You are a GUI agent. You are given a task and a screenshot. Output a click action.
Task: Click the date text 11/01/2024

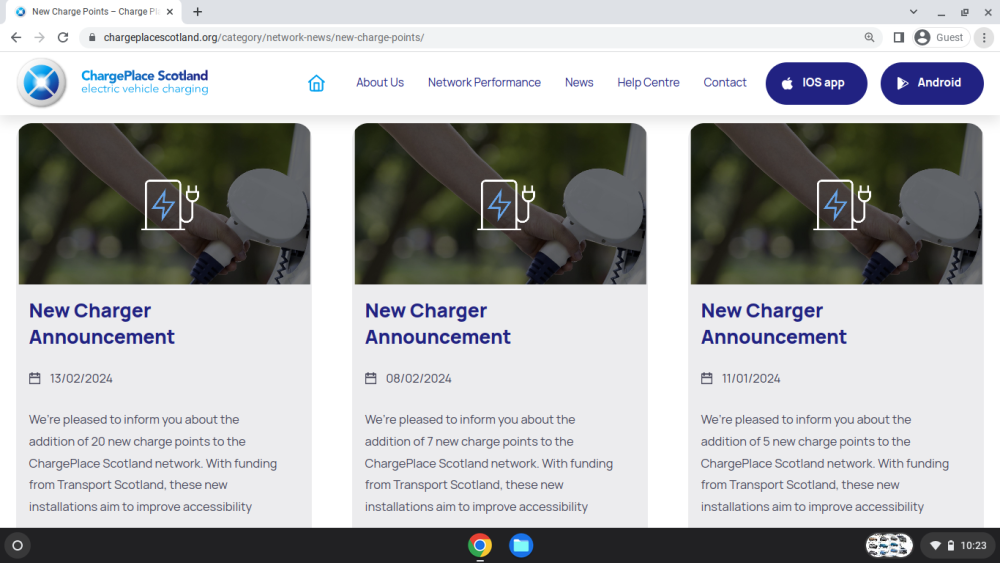click(751, 379)
